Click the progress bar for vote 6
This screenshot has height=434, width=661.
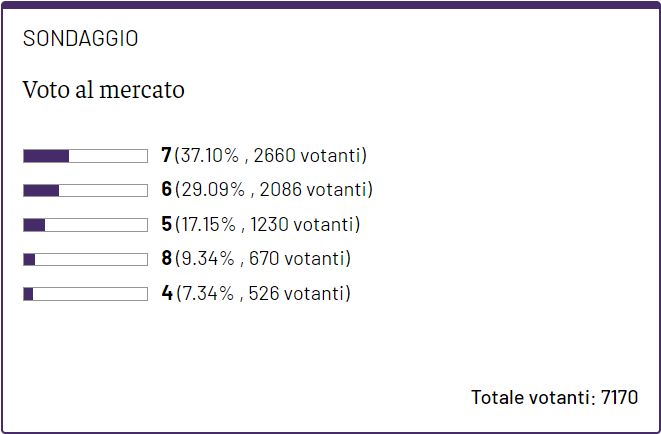click(86, 190)
